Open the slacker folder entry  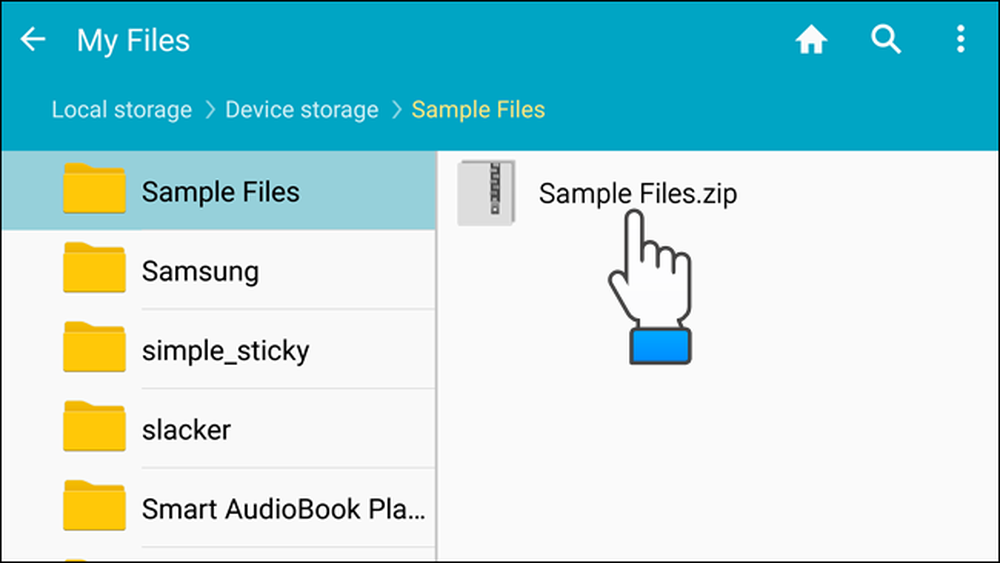[x=219, y=428]
